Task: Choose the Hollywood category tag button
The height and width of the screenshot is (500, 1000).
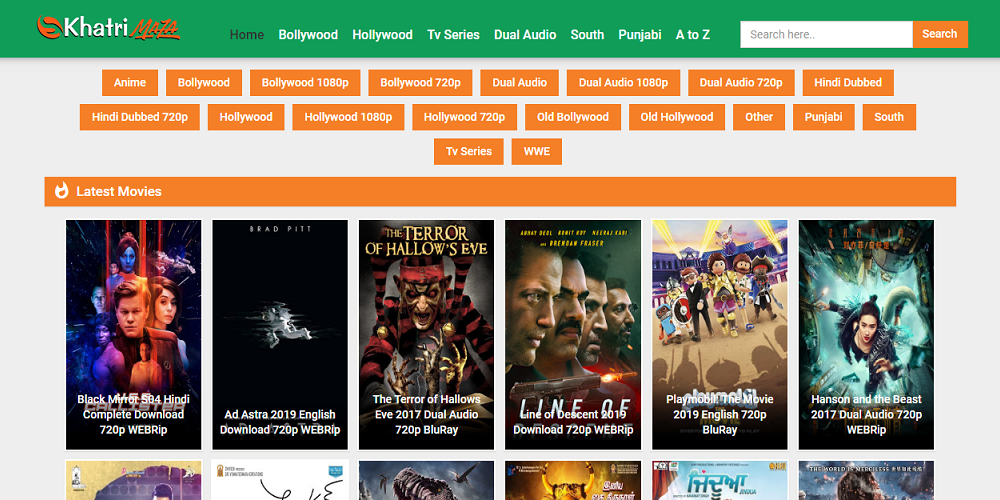Action: (x=246, y=117)
